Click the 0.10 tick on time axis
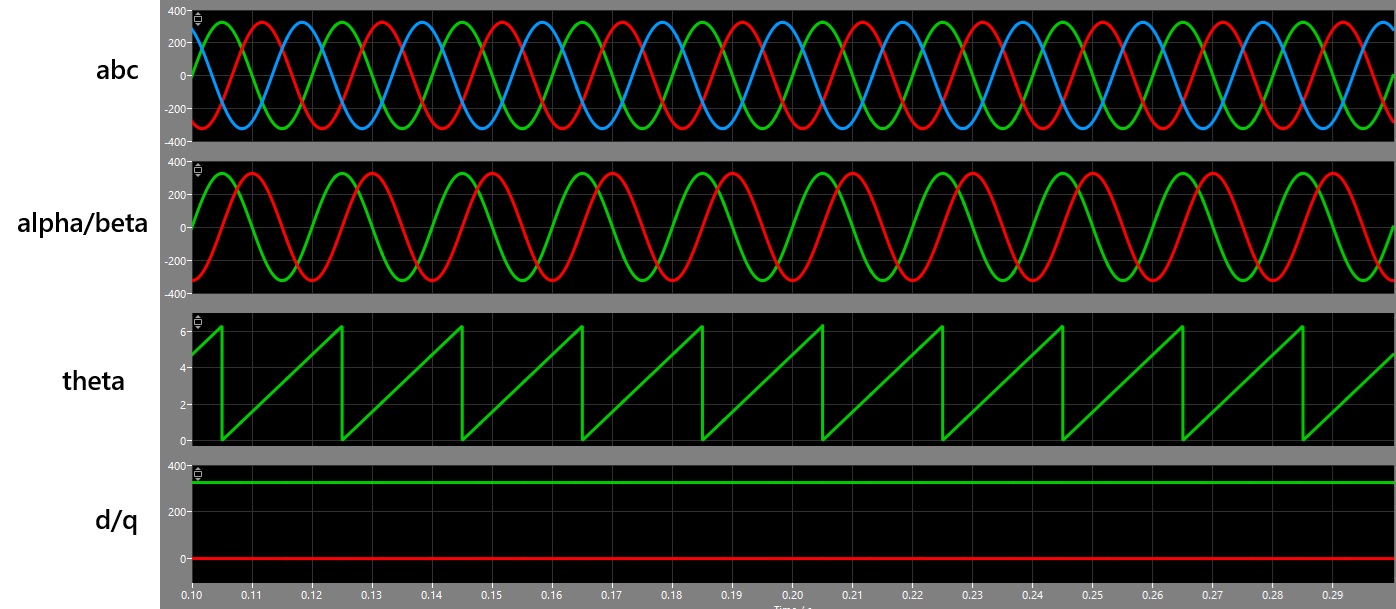Viewport: 1396px width, 609px height. pos(192,594)
